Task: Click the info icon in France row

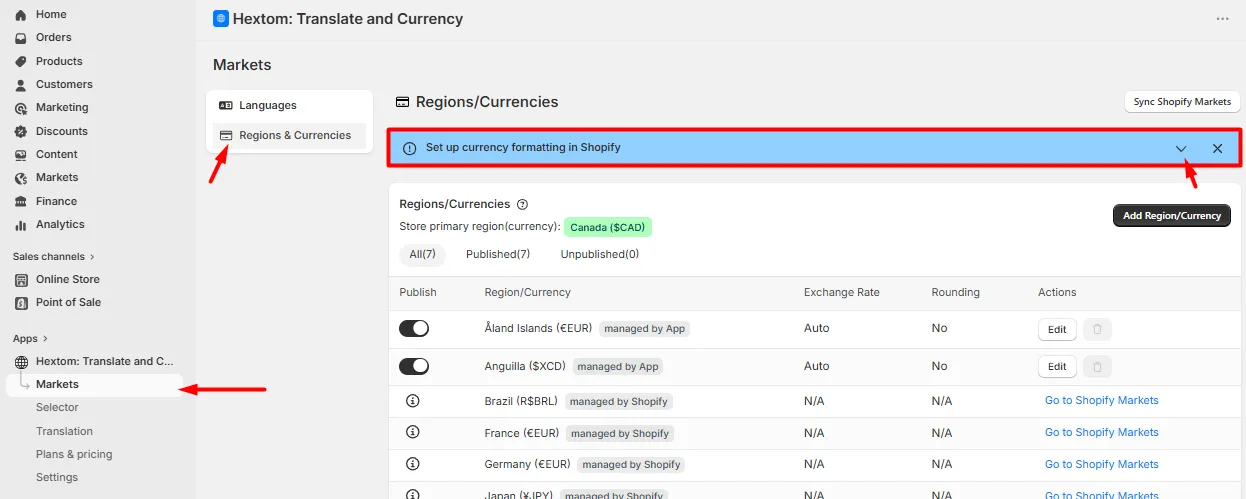Action: click(x=413, y=433)
